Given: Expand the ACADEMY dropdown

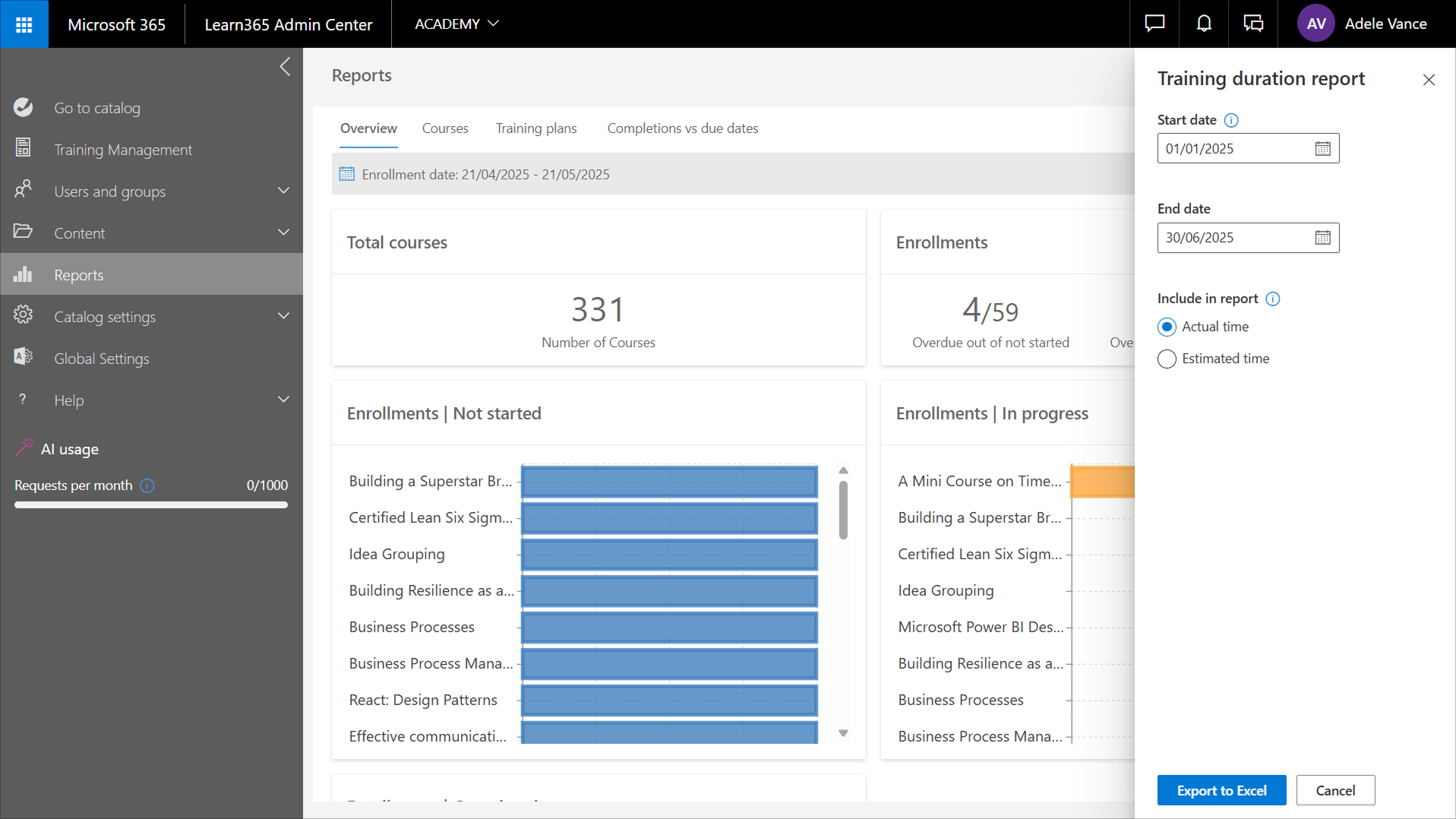Looking at the screenshot, I should click(x=456, y=24).
